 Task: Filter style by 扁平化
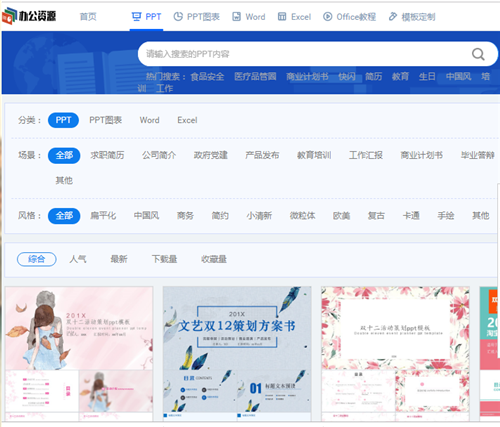tap(103, 216)
